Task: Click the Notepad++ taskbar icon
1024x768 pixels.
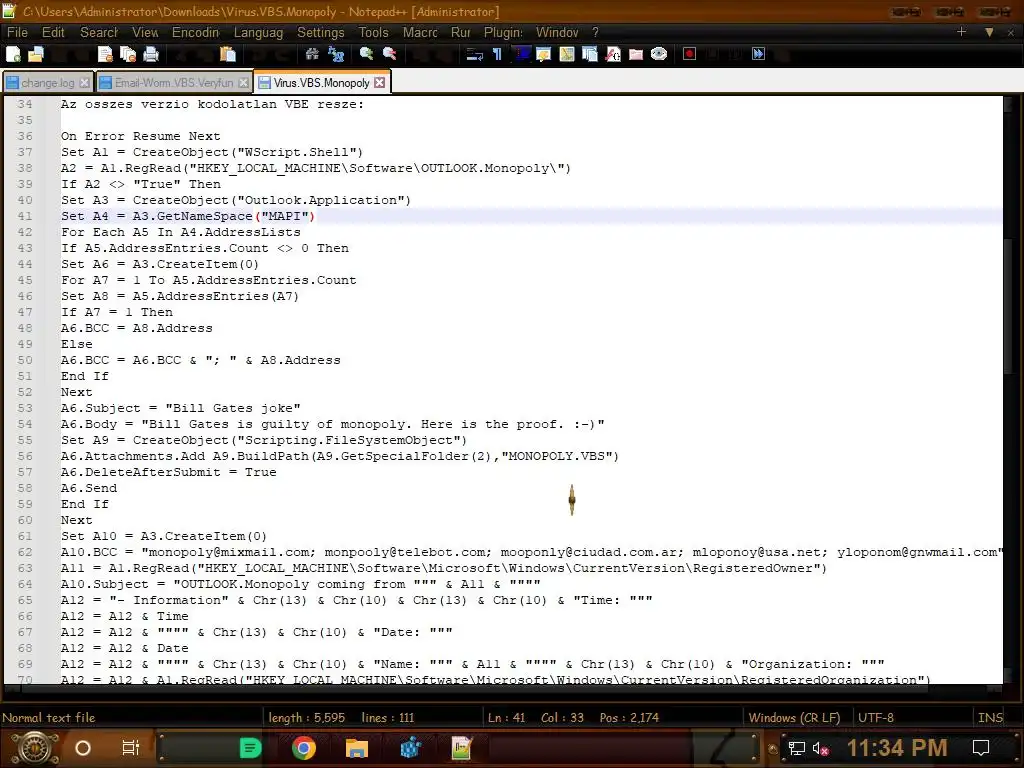Action: (461, 748)
